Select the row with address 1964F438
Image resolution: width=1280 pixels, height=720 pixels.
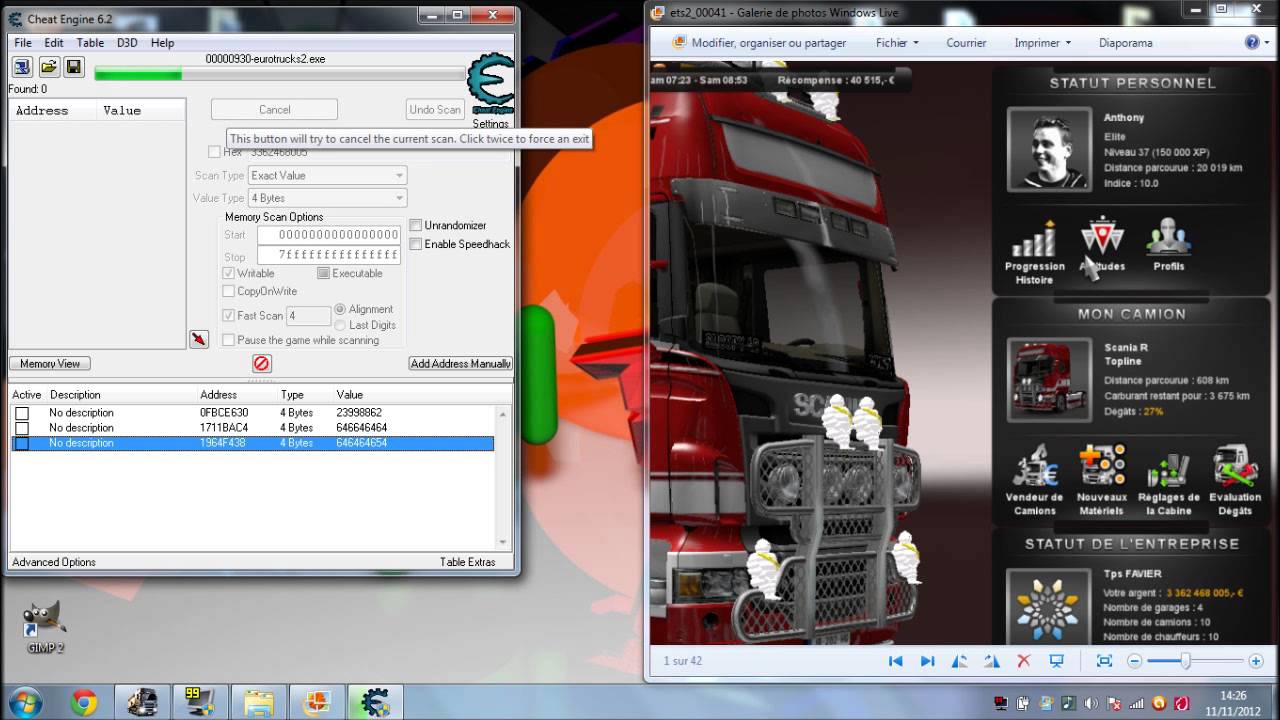pyautogui.click(x=252, y=443)
